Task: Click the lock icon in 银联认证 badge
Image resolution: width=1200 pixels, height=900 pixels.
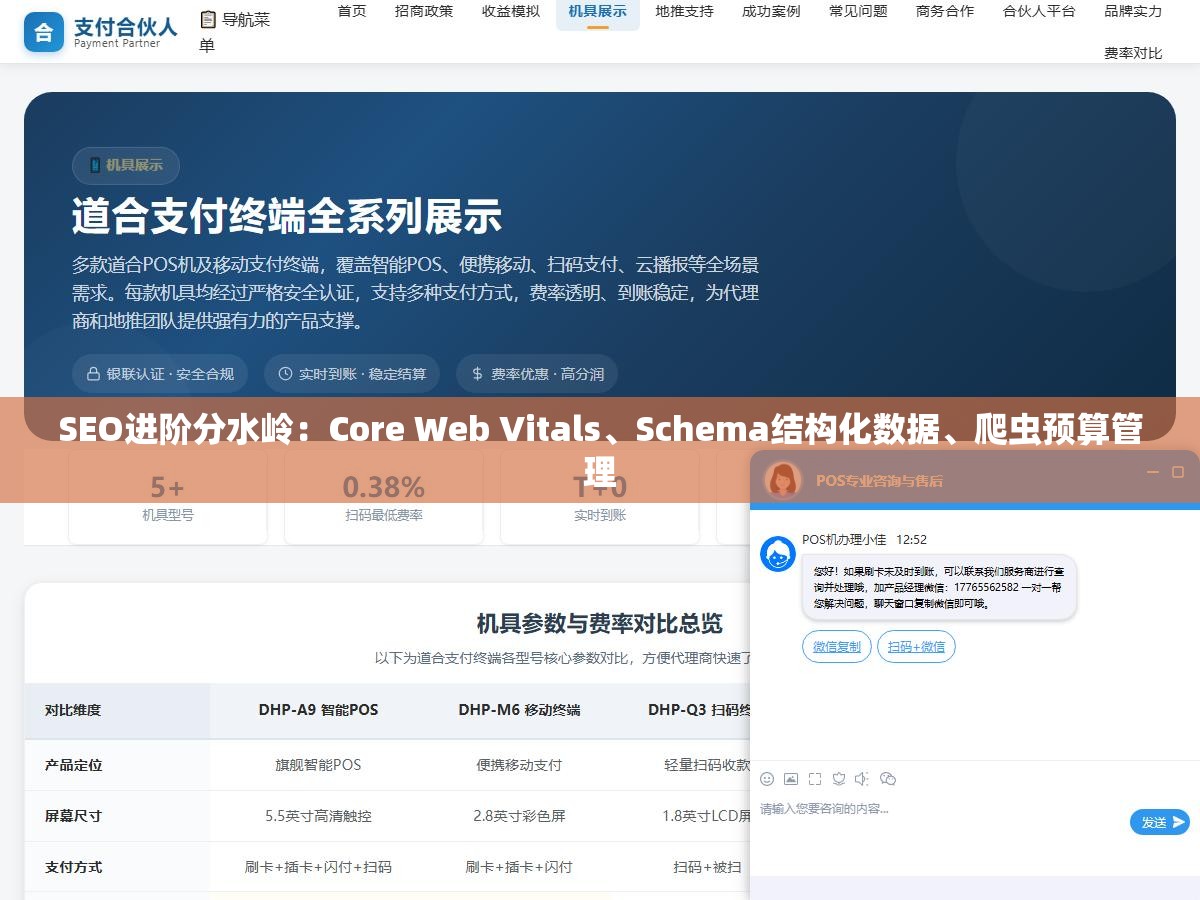Action: tap(95, 374)
